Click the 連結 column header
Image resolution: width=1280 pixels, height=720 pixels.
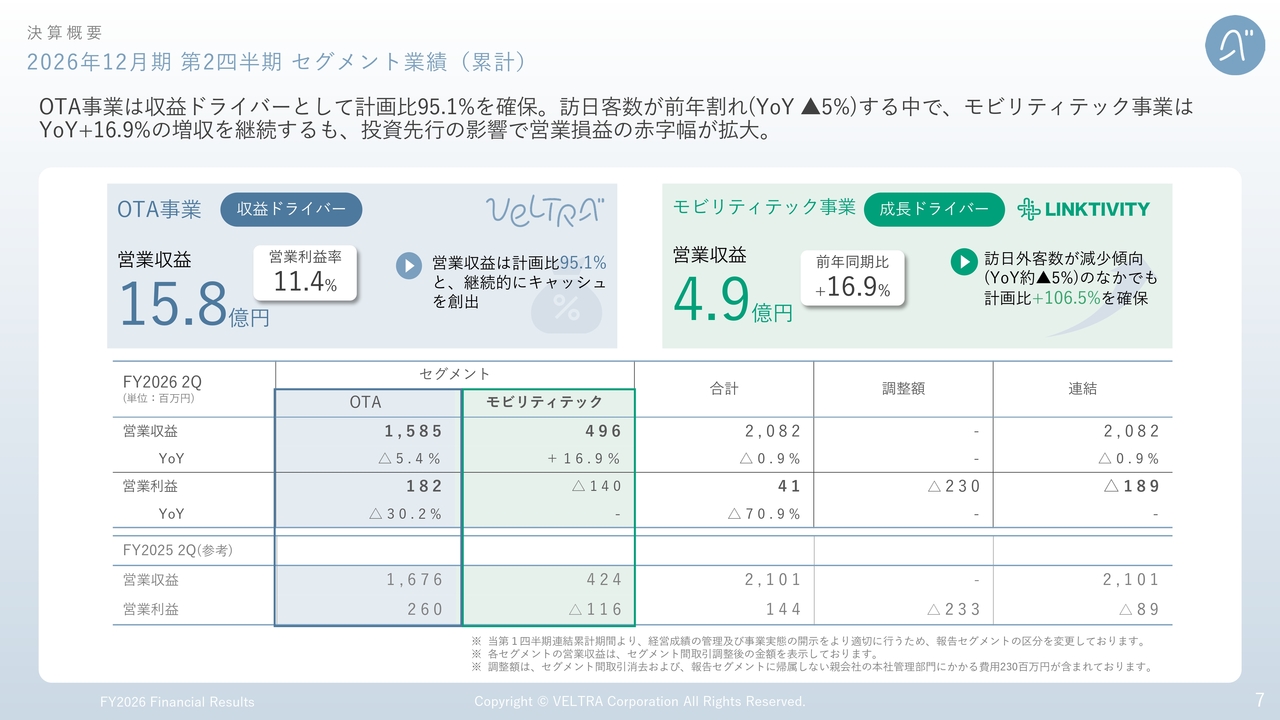click(1083, 389)
